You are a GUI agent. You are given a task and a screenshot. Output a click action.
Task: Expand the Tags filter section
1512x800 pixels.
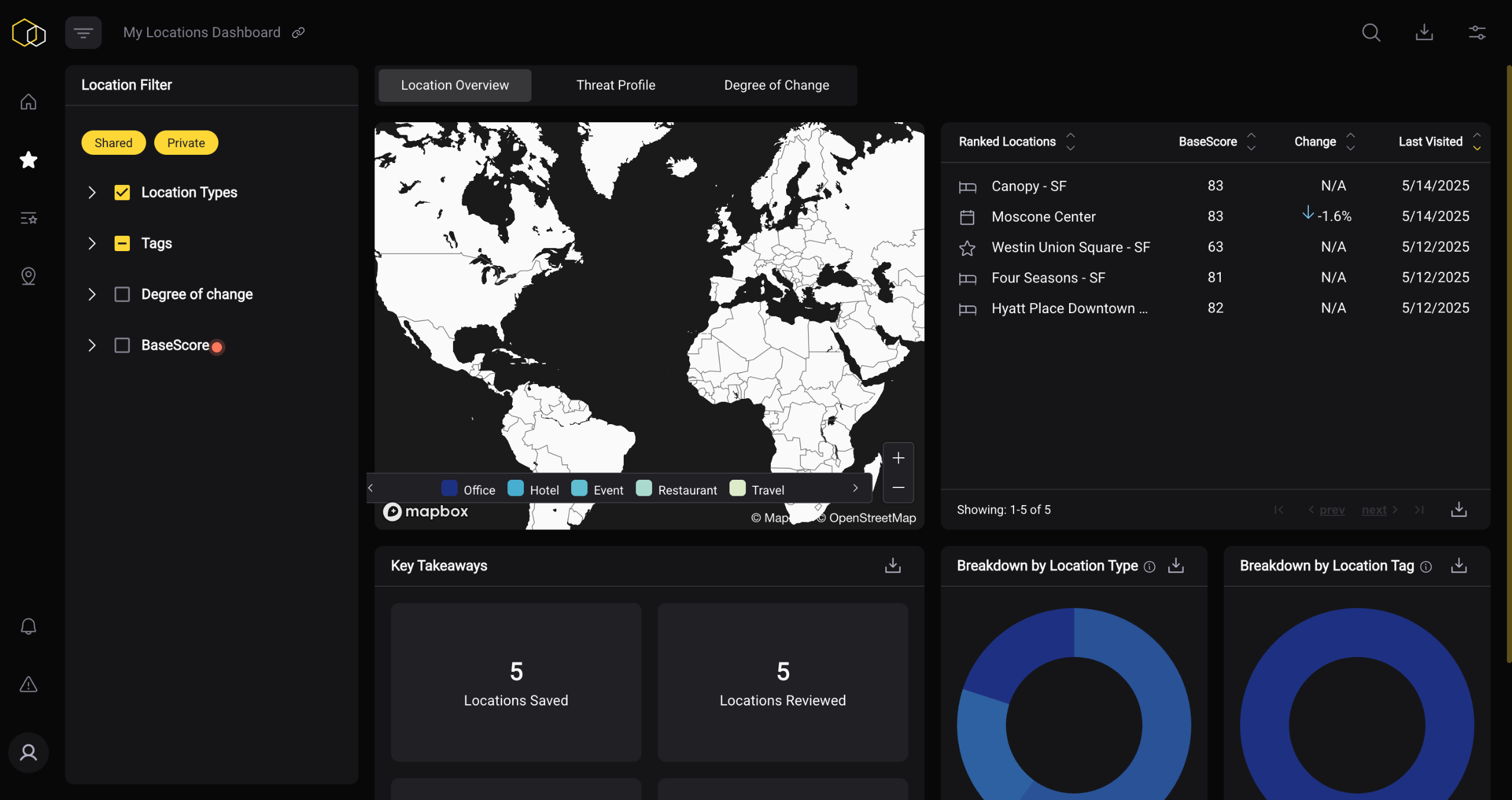92,243
